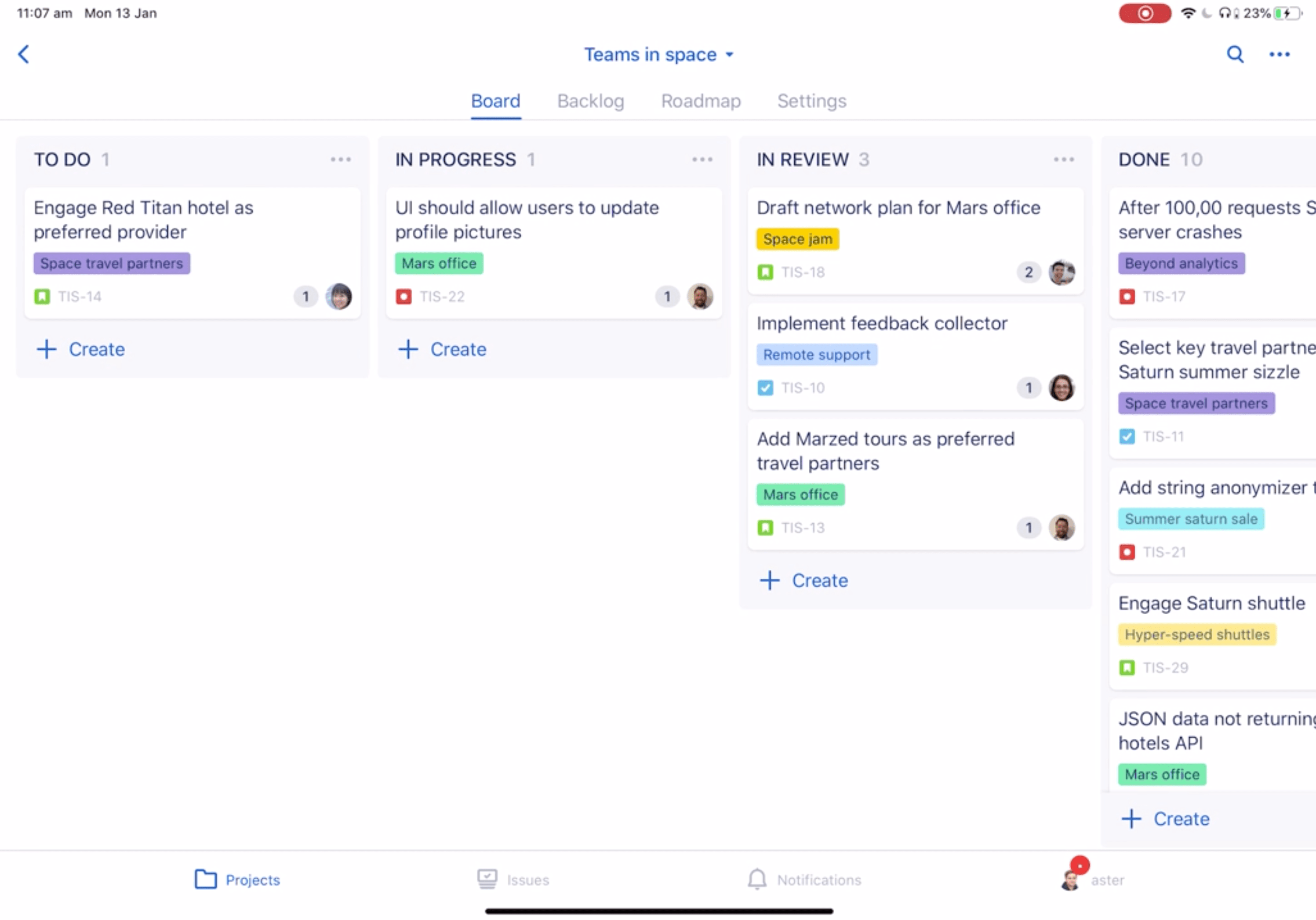Open the Settings tab
Viewport: 1316px width, 920px height.
(811, 101)
